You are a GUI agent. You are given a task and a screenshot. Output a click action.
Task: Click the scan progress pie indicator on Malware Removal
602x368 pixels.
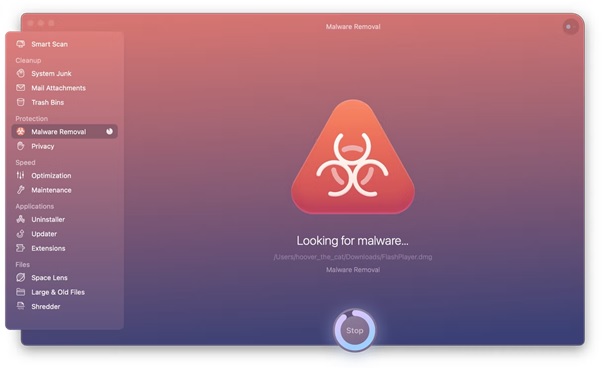[109, 131]
